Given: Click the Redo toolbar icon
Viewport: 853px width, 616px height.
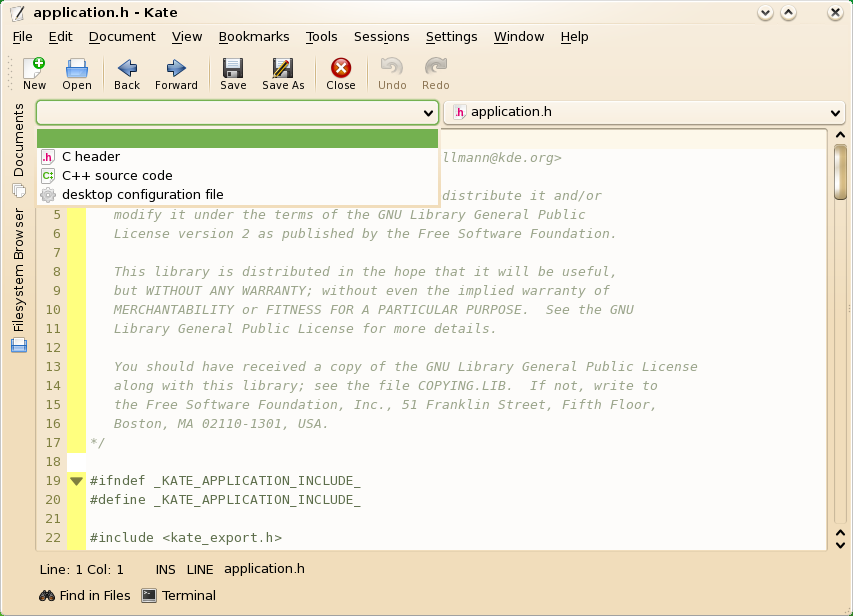Looking at the screenshot, I should point(436,73).
